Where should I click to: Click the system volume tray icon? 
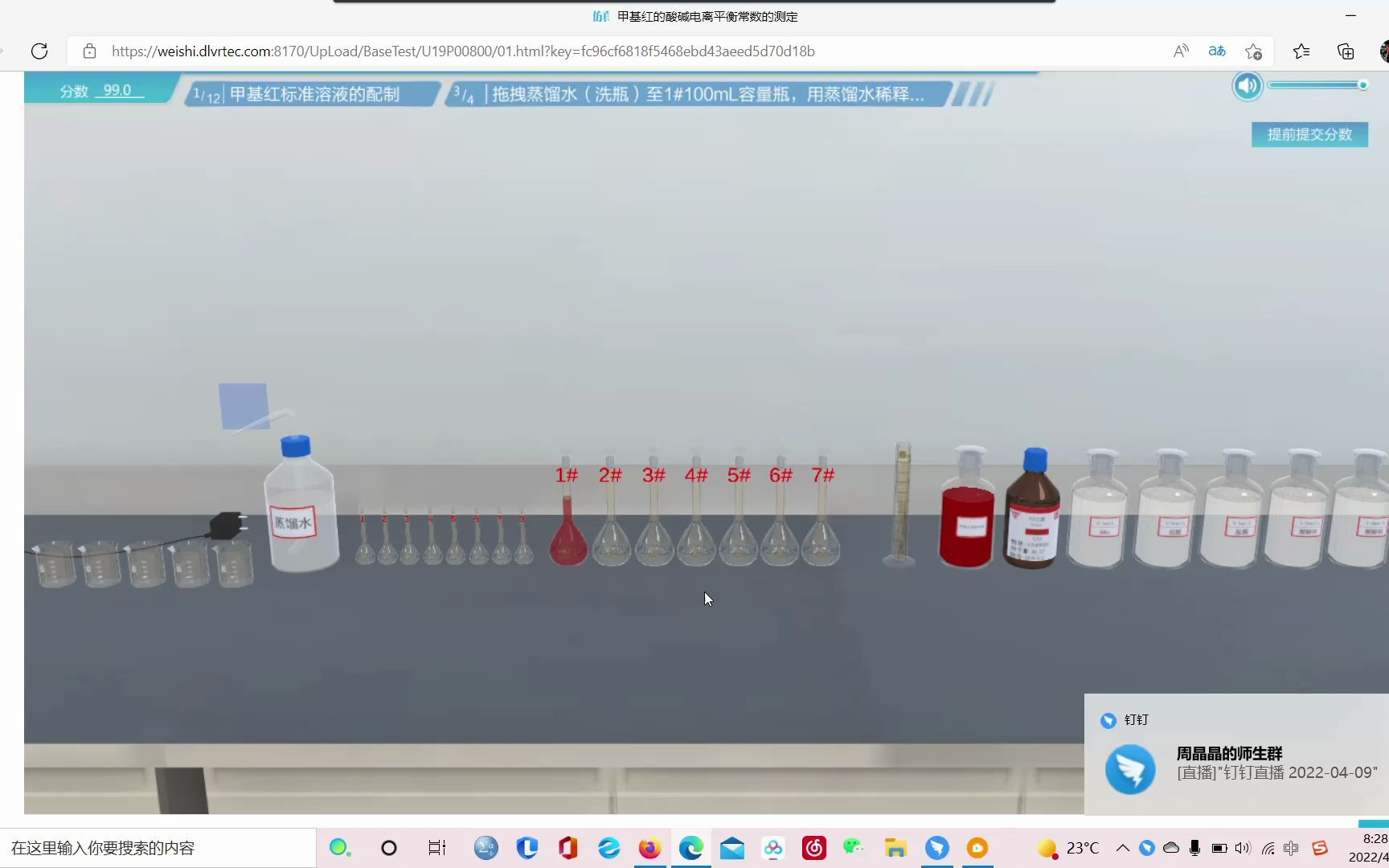1243,848
